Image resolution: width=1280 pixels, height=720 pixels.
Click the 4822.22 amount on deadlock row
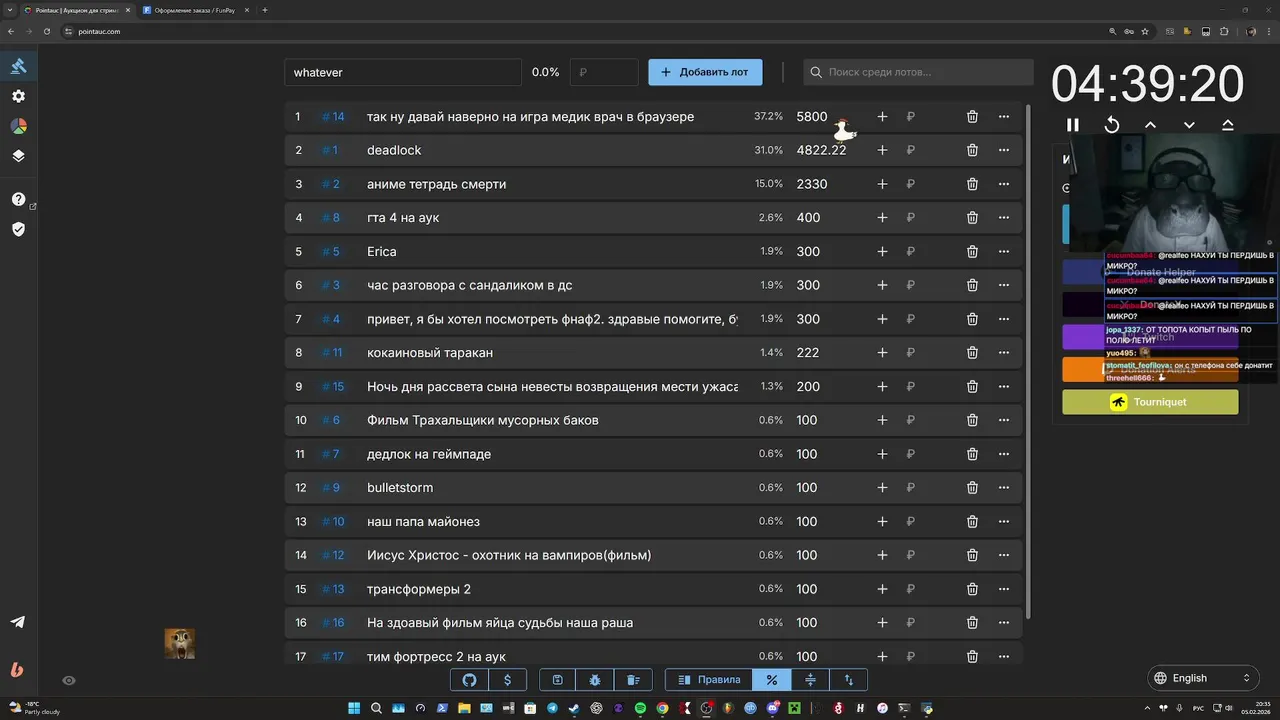point(821,150)
